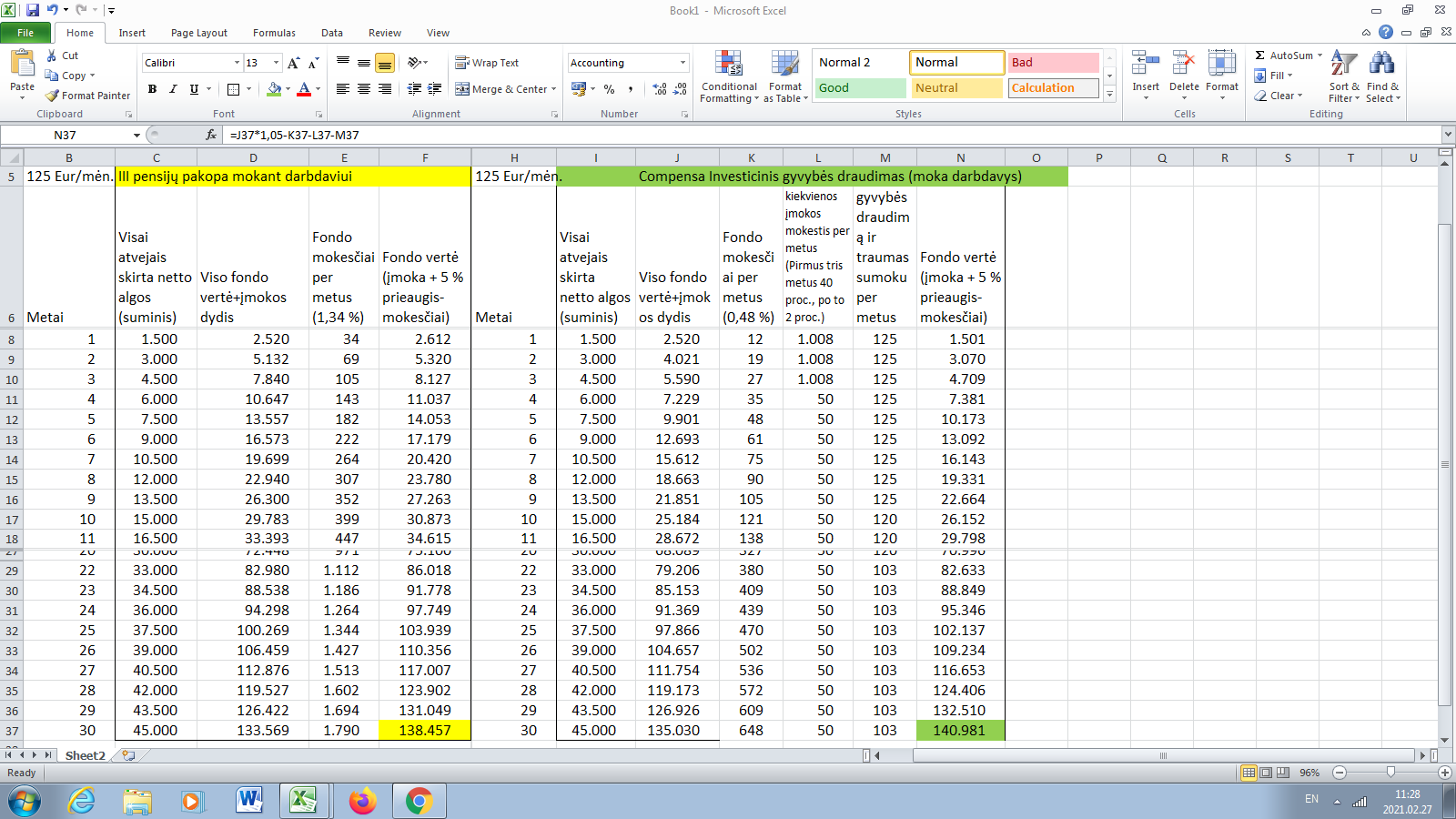Open the Name Box dropdown arrow
1456x819 pixels.
136,135
